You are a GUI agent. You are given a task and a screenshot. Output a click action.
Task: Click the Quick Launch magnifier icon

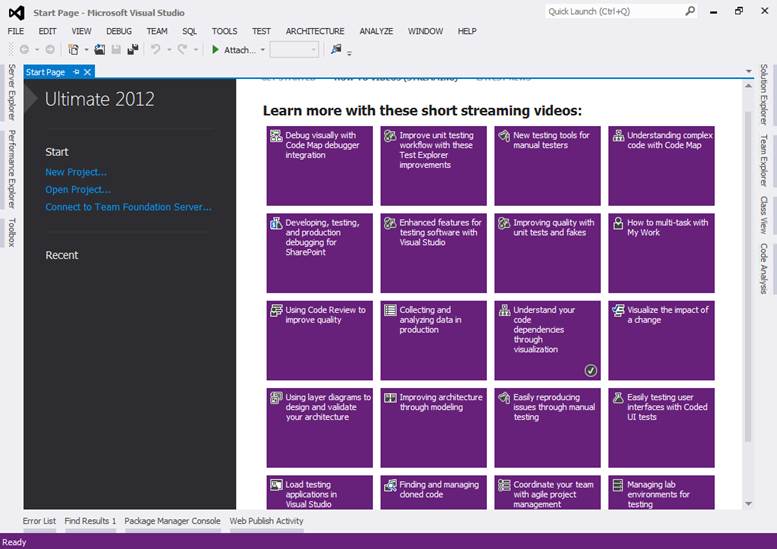(x=690, y=11)
